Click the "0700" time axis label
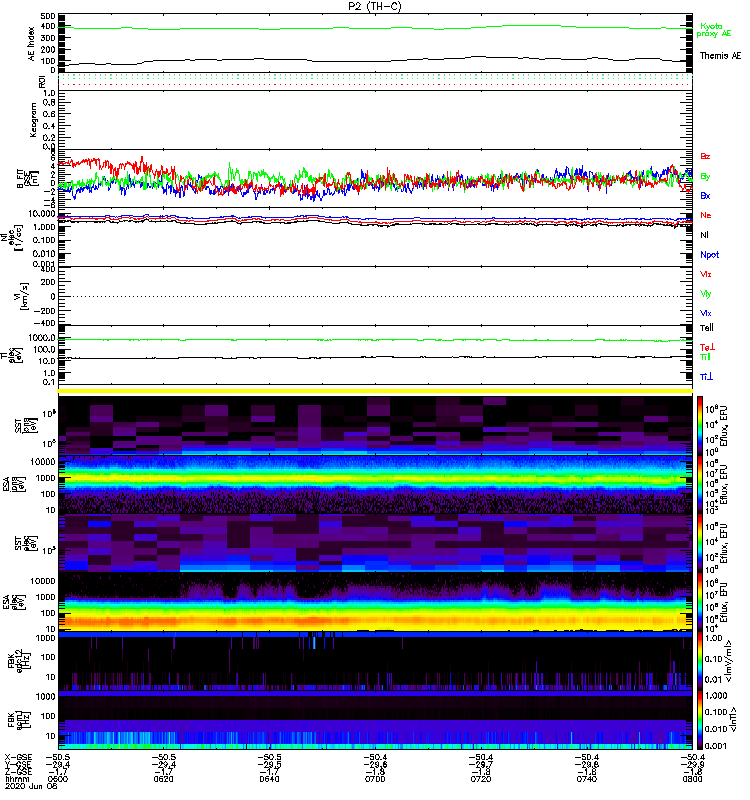This screenshot has height=800, width=750. 375,779
